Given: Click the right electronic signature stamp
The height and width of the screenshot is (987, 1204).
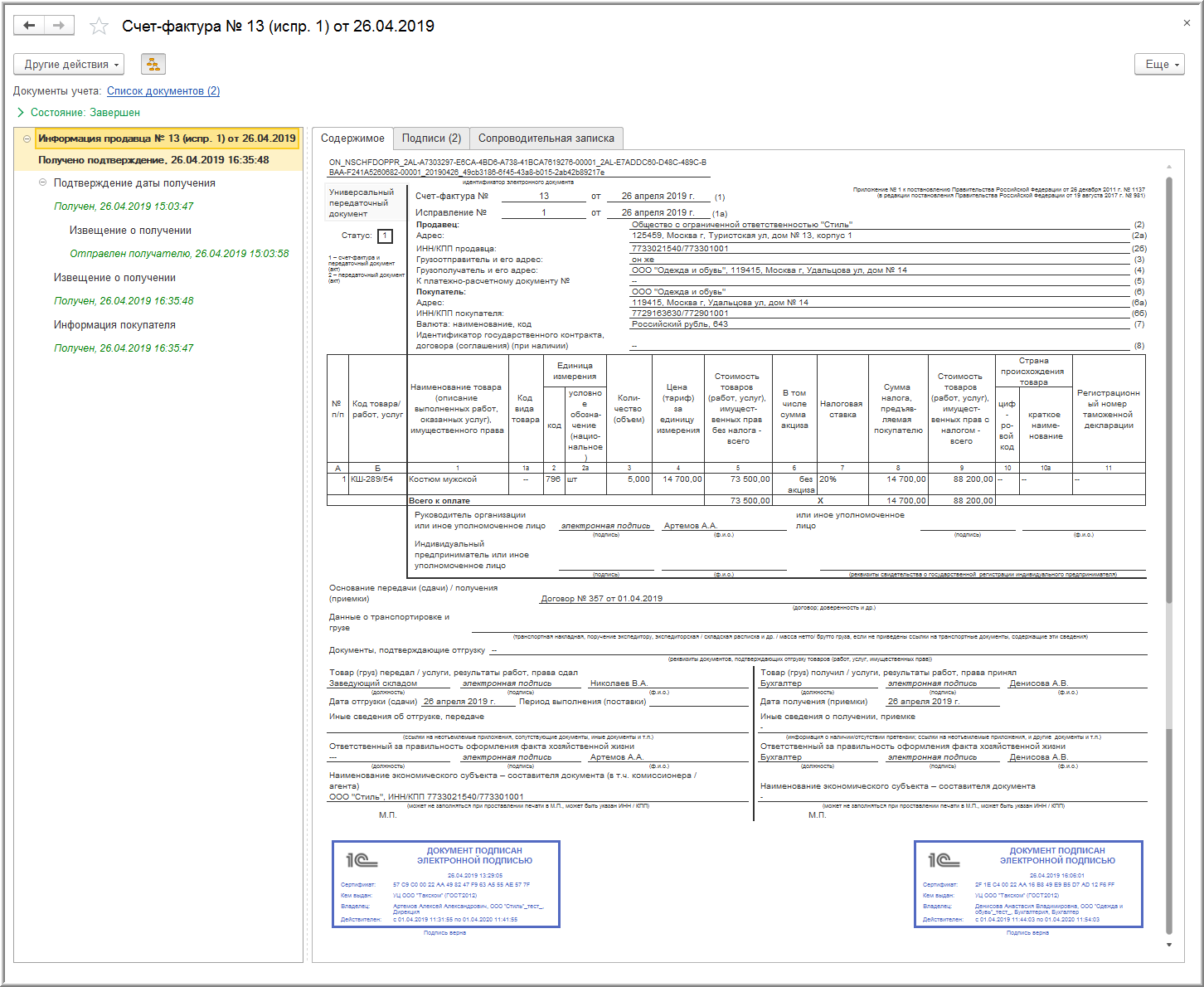Looking at the screenshot, I should pyautogui.click(x=1028, y=884).
